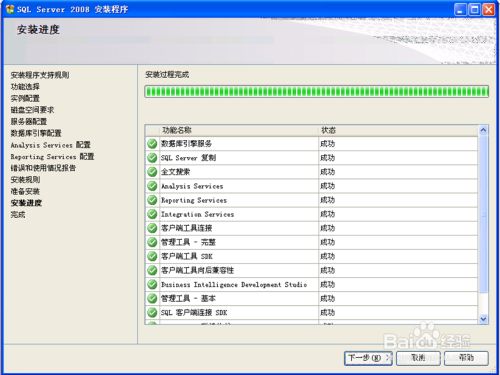This screenshot has height=375, width=500.
Task: Select the 完成 step in the sidebar
Action: point(18,214)
